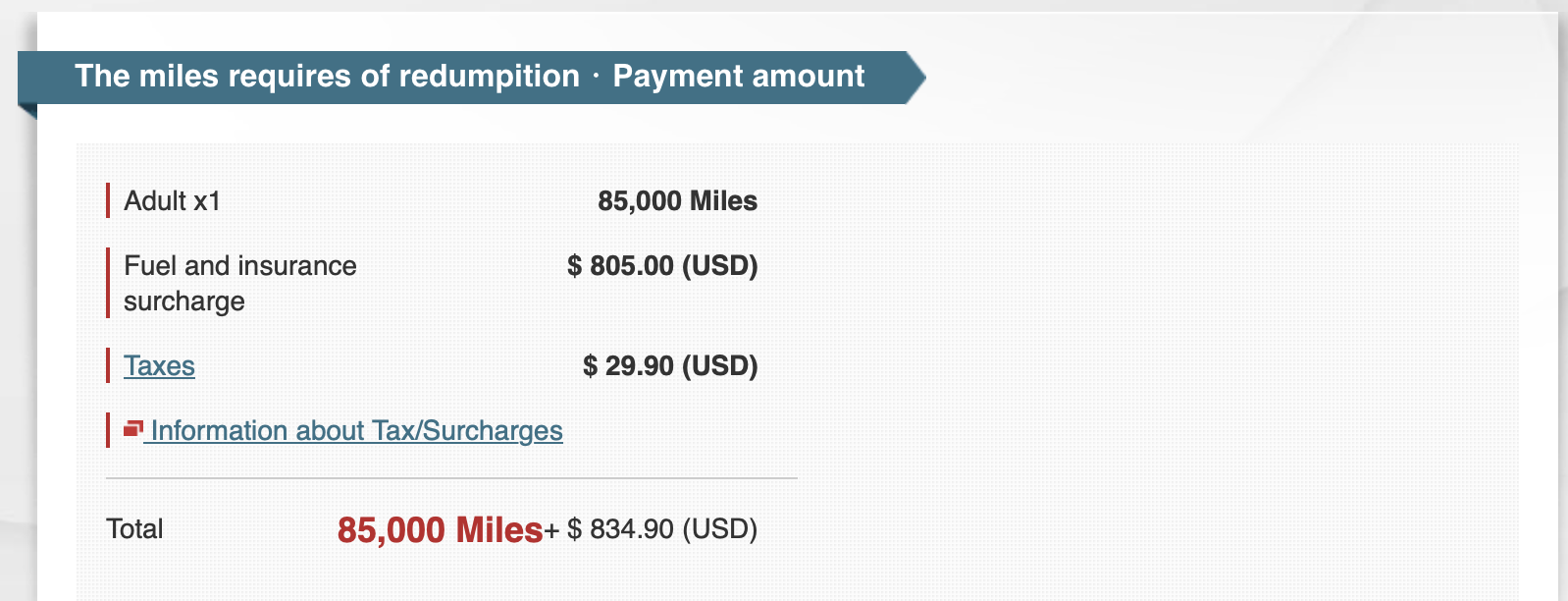Screen dimensions: 1568x601
Task: Click the folded corner of header ribbon
Action: tap(26, 111)
